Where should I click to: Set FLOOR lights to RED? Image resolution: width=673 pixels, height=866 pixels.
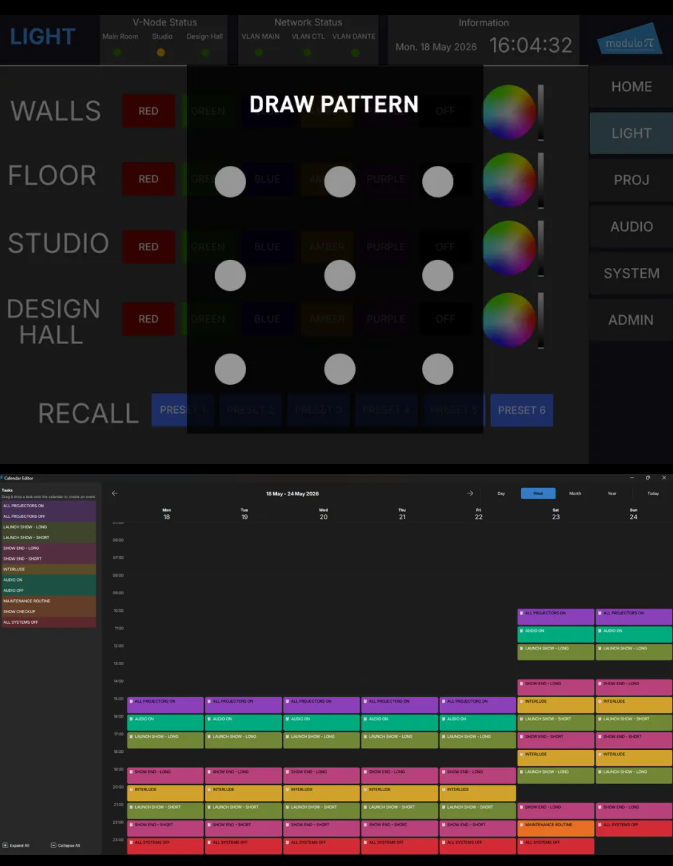pos(149,179)
